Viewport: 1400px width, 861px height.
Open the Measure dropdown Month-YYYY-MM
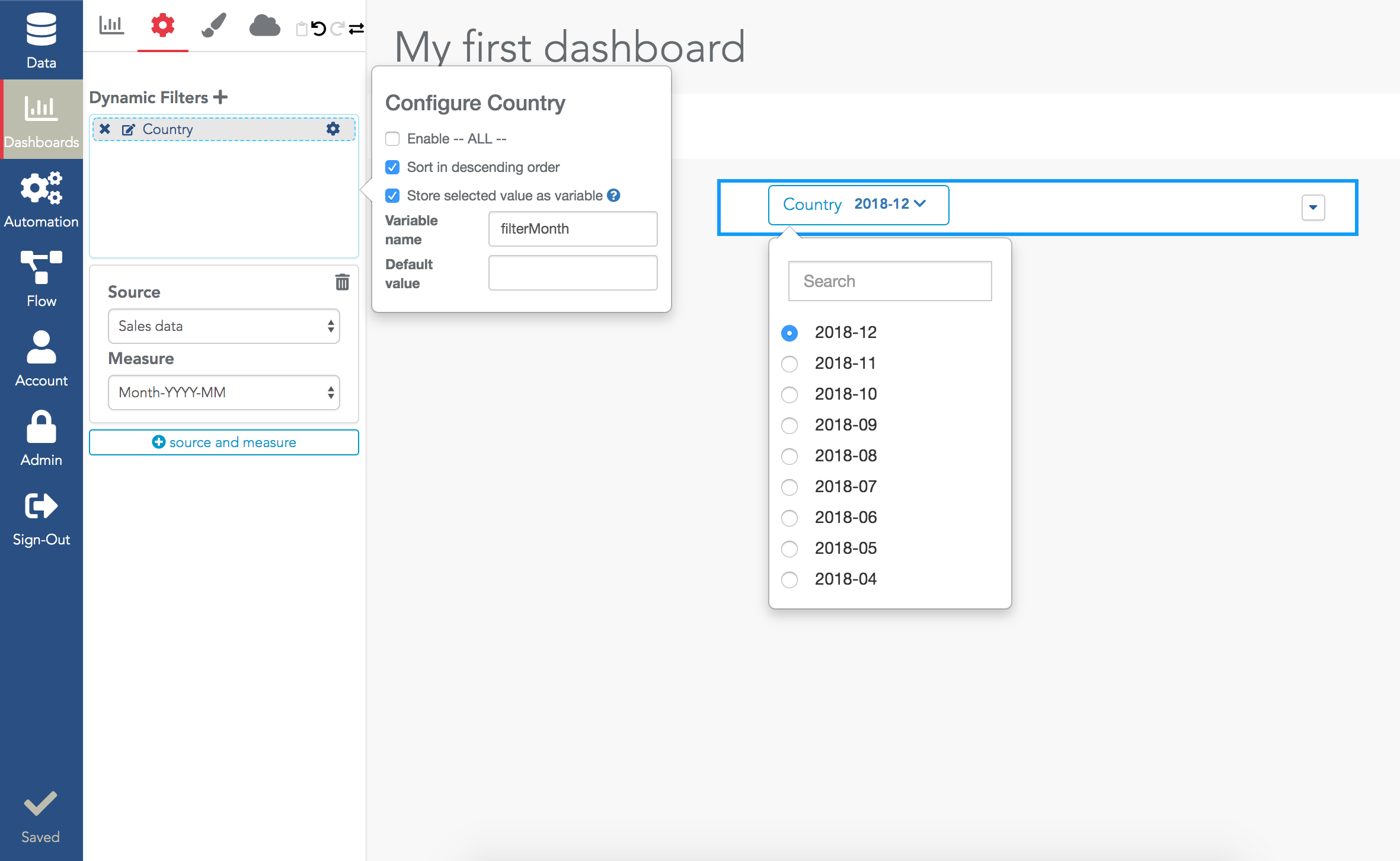point(223,393)
